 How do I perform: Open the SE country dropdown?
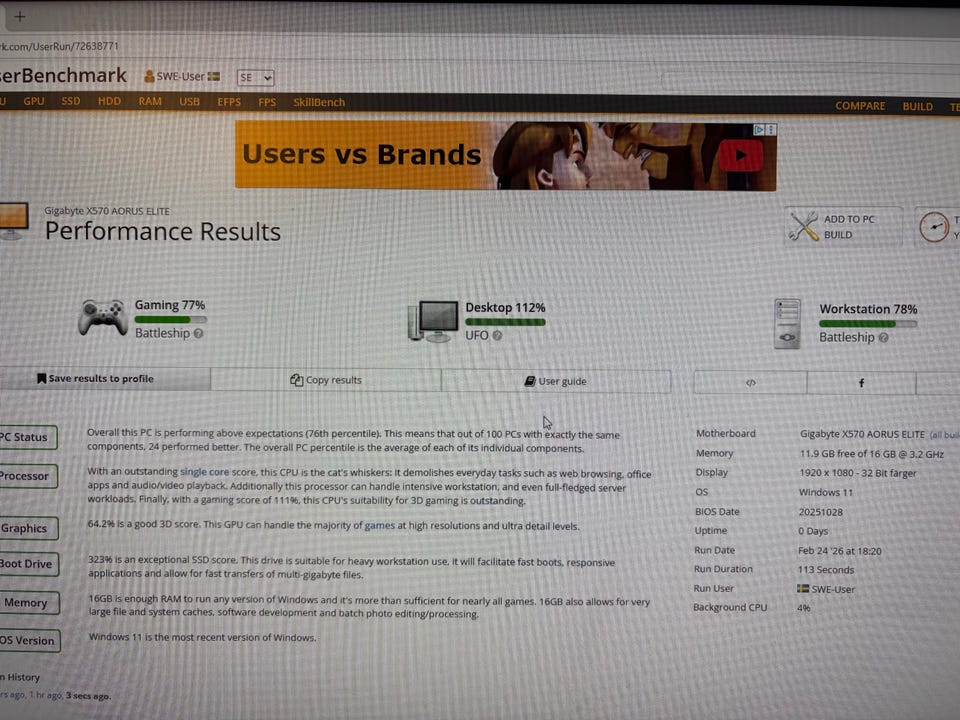click(255, 78)
